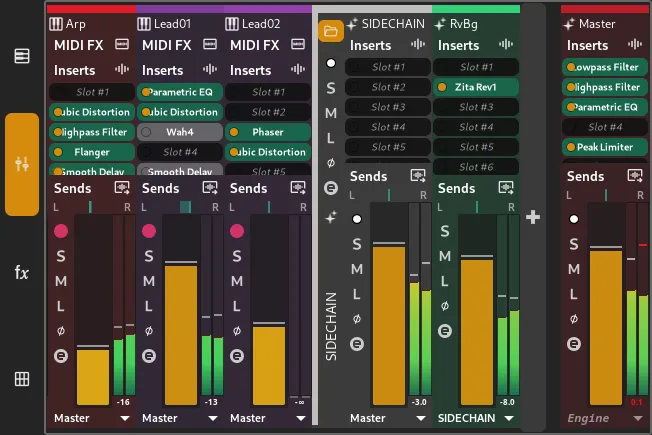Select Phaser insert on Lead02

pos(268,132)
